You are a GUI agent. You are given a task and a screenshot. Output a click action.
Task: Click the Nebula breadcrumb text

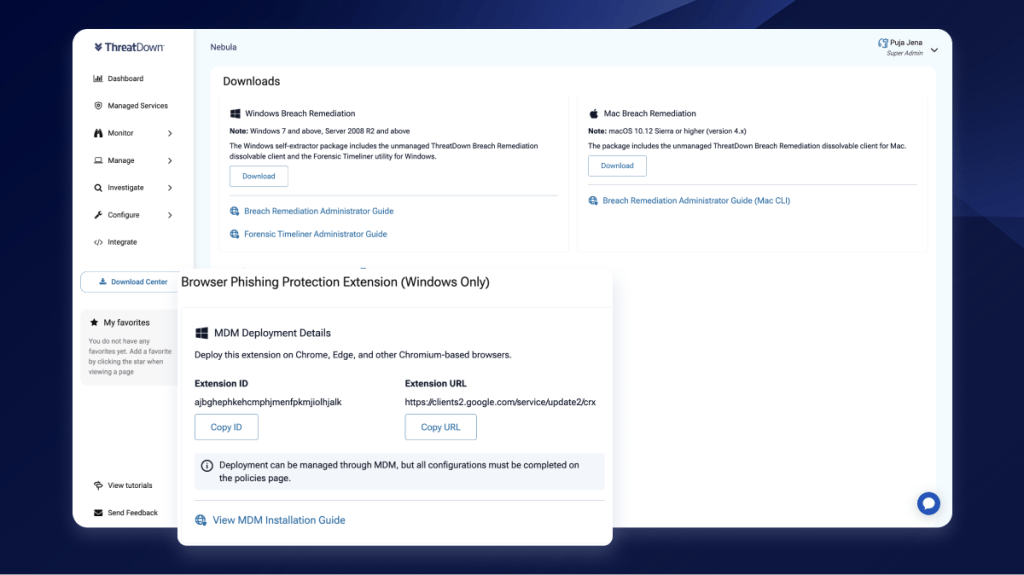pyautogui.click(x=223, y=47)
